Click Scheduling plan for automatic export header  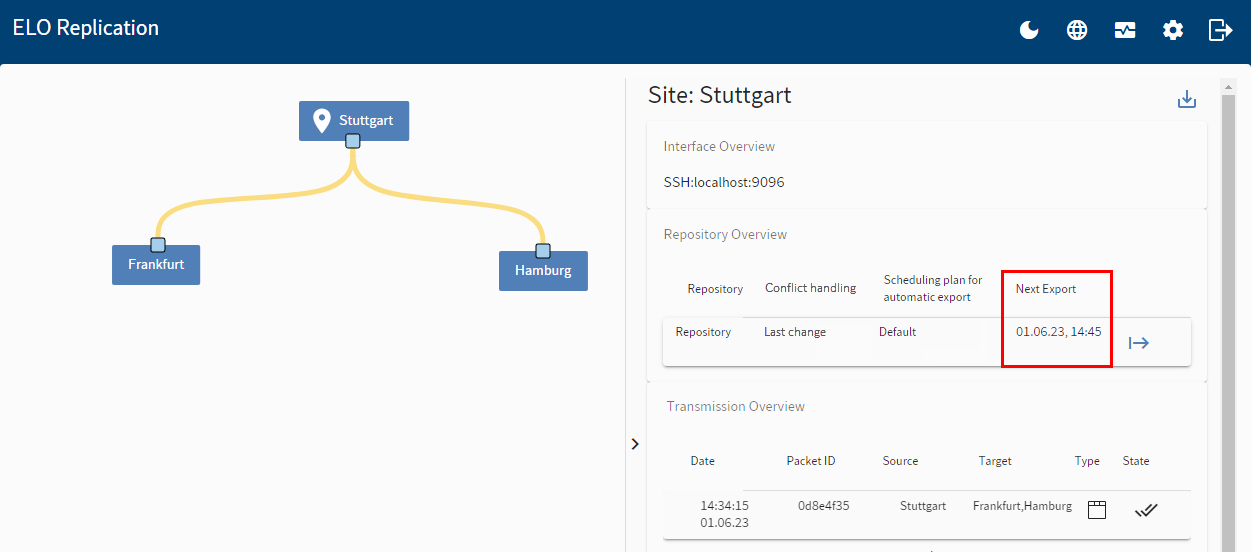[x=933, y=288]
